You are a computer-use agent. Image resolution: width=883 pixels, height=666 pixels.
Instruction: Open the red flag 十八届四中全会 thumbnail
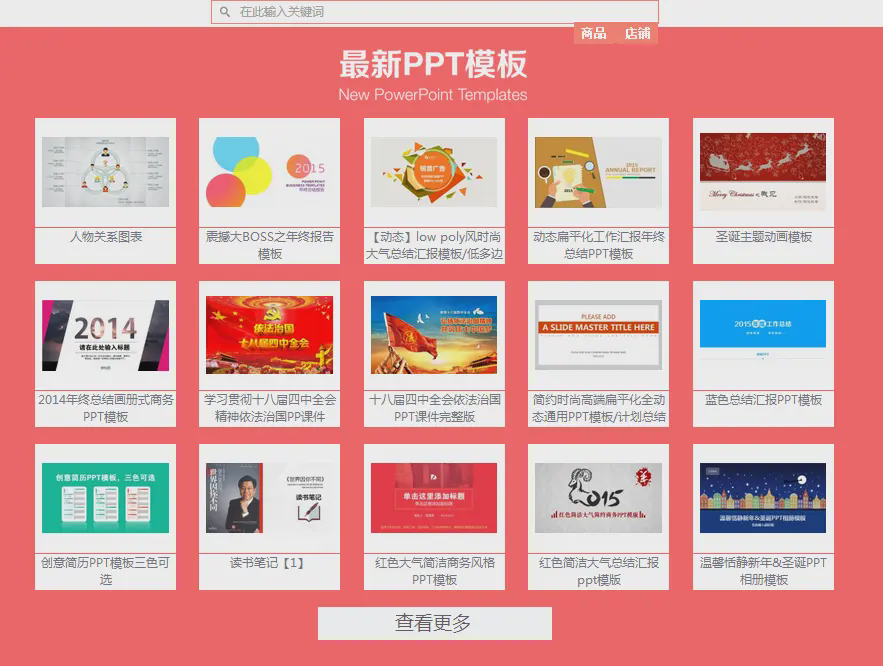coord(434,335)
